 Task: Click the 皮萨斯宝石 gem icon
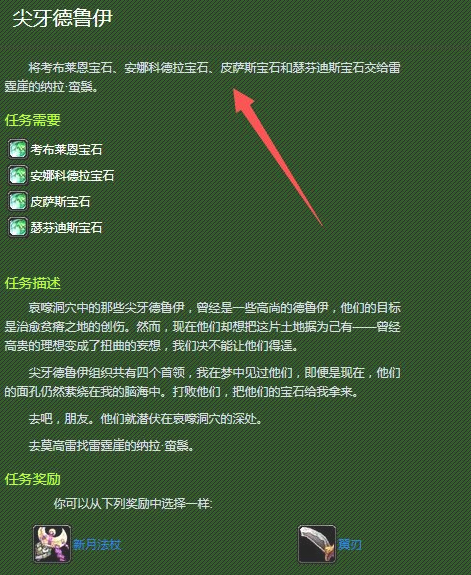[x=18, y=201]
